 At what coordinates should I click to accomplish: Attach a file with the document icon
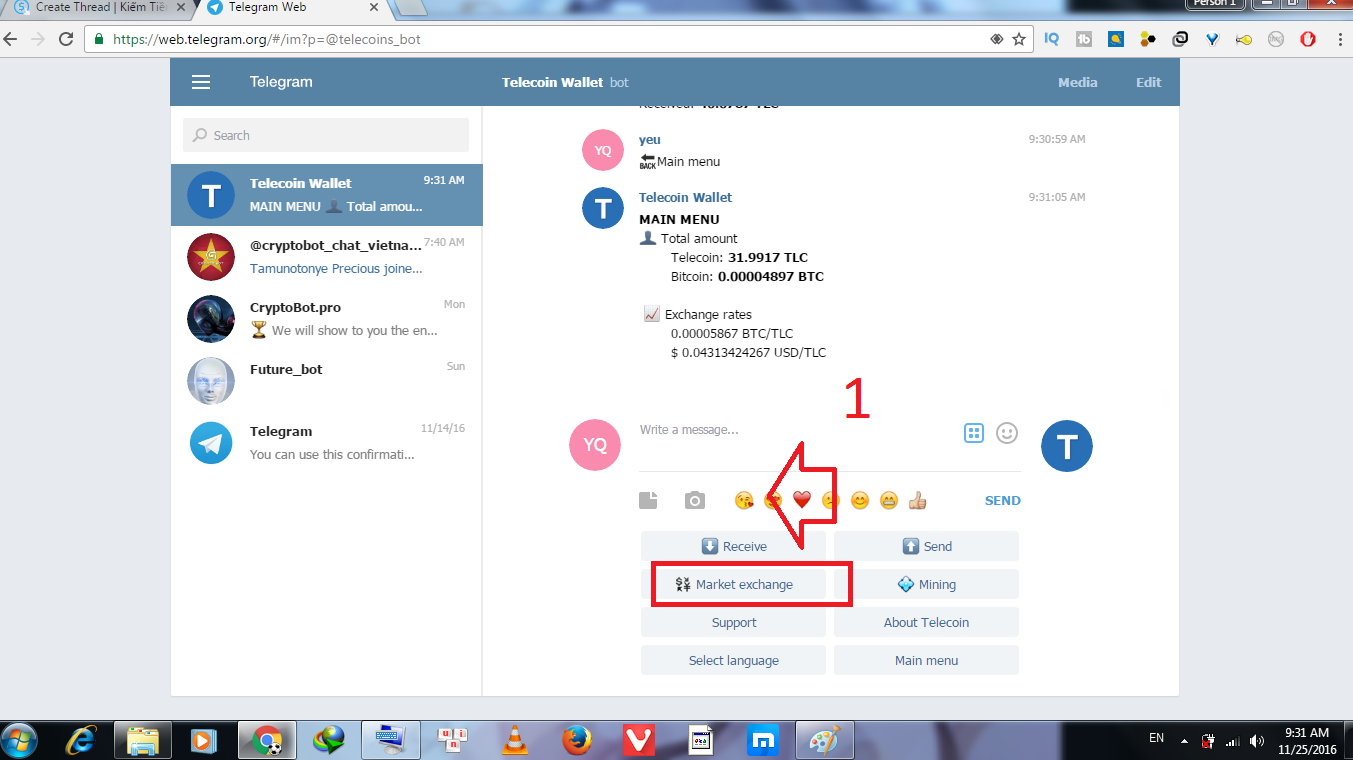pos(648,500)
